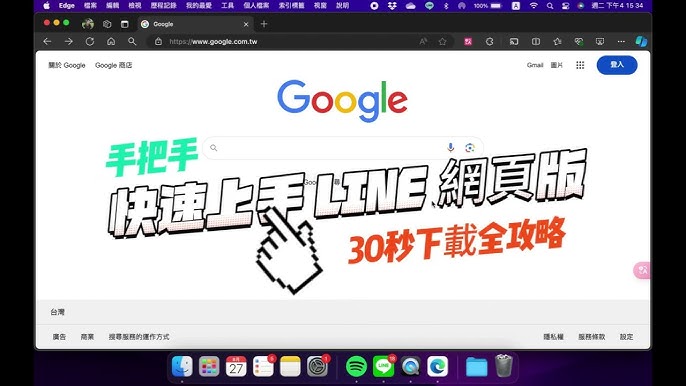
Task: Open Copilot sidebar icon
Action: (x=641, y=42)
